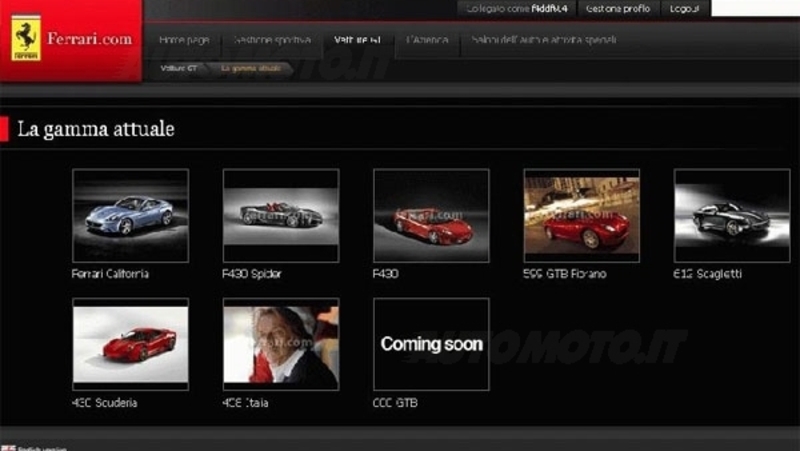Click the Ferrari.com site title
Image resolution: width=800 pixels, height=451 pixels.
pos(90,39)
